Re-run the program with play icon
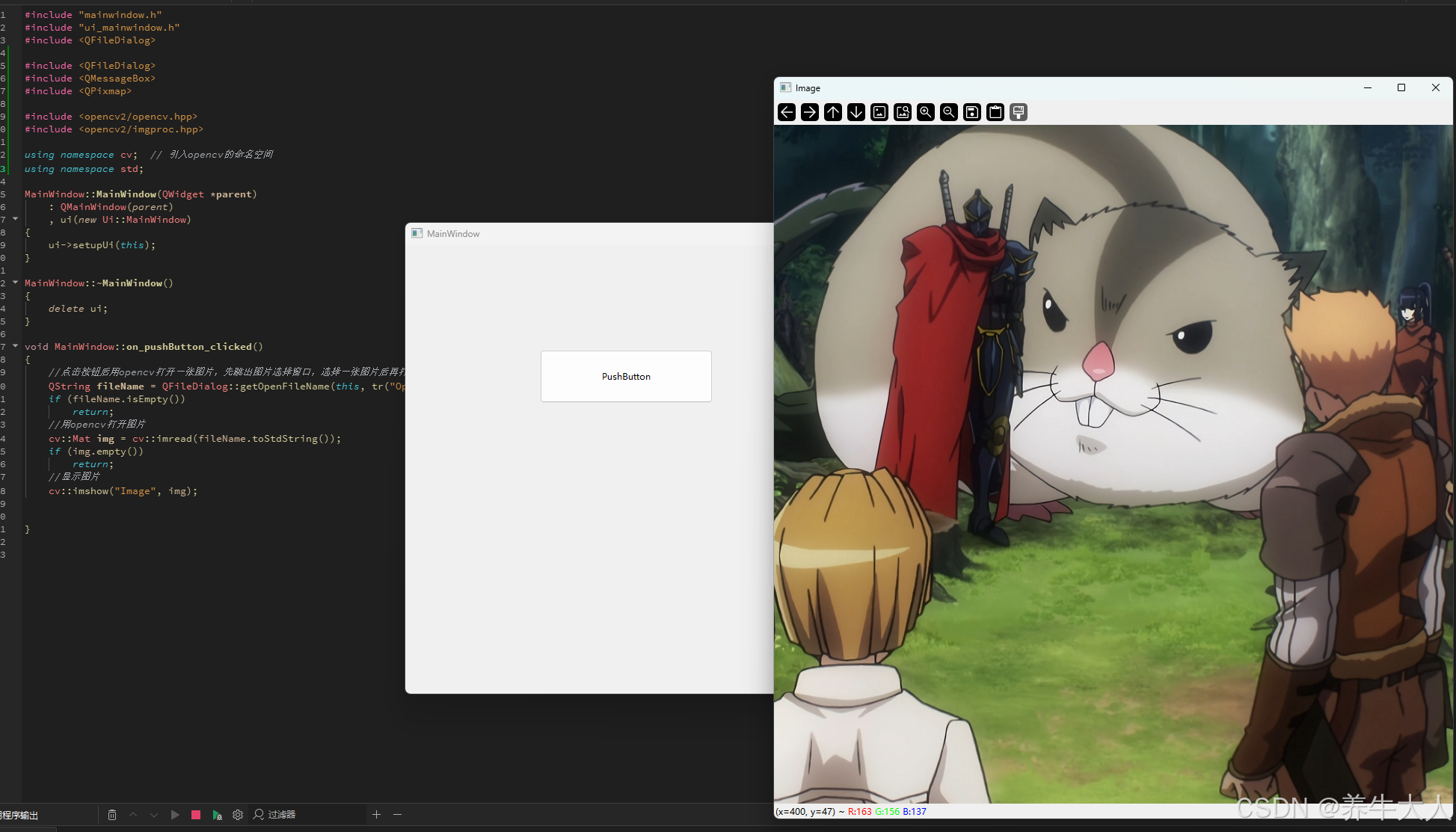Viewport: 1456px width, 832px height. pyautogui.click(x=175, y=815)
